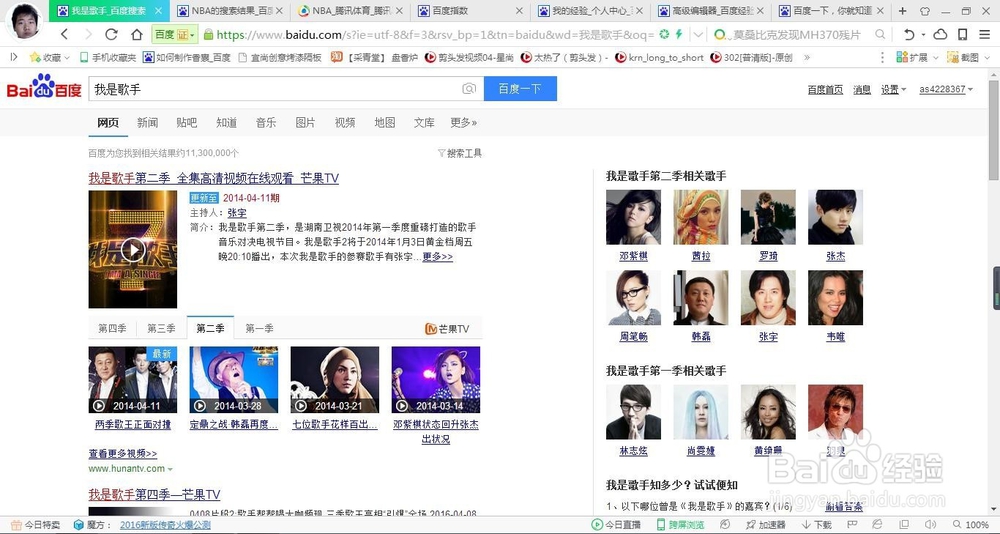Screen dimensions: 1000x534
Task: Expand the 百度 证 site certificate dropdown
Action: click(191, 34)
